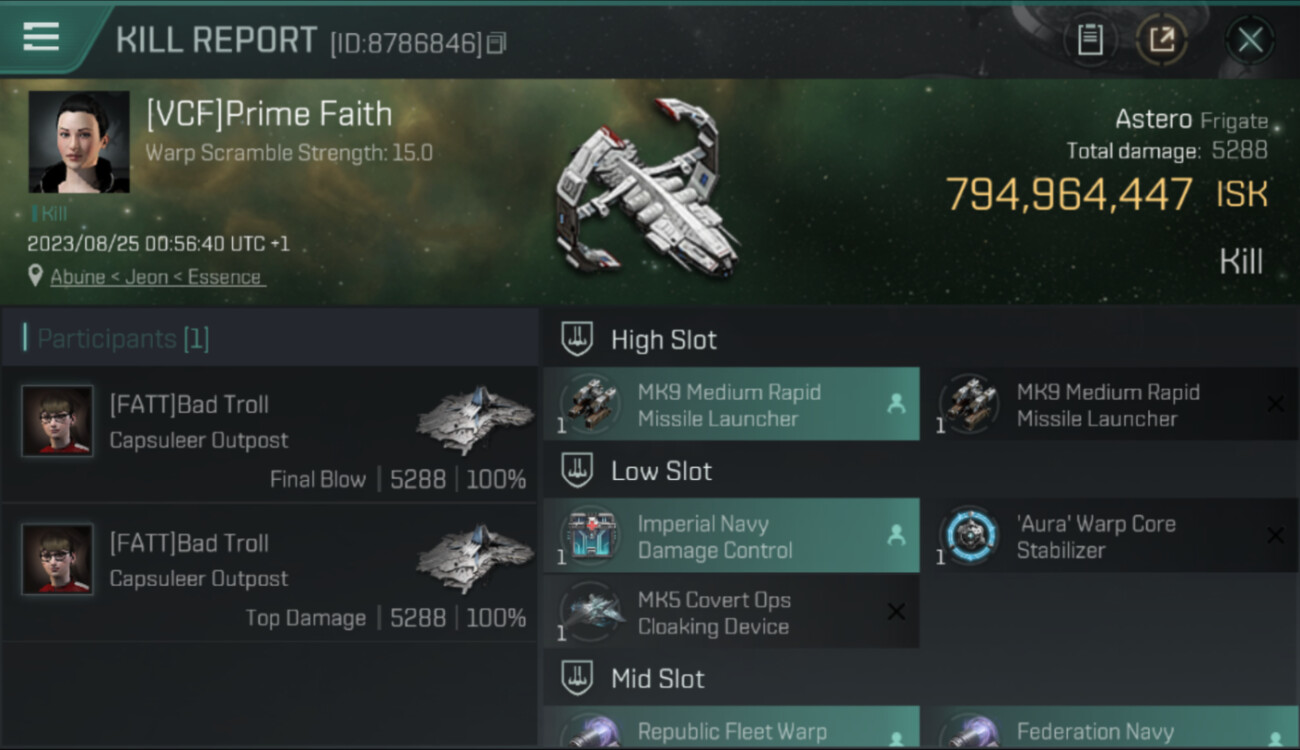The width and height of the screenshot is (1300, 750).
Task: Open the Abune < Jeon < Essence location link
Action: click(156, 277)
